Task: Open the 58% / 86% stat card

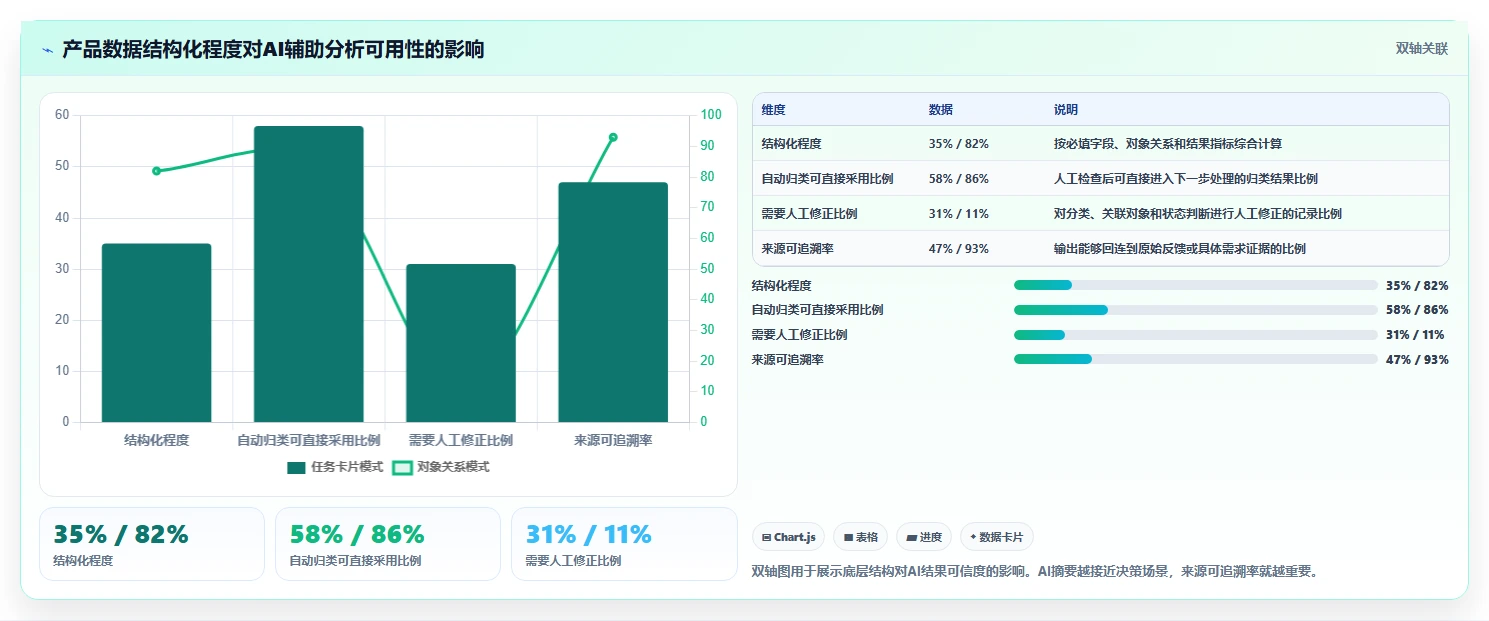Action: coord(388,544)
